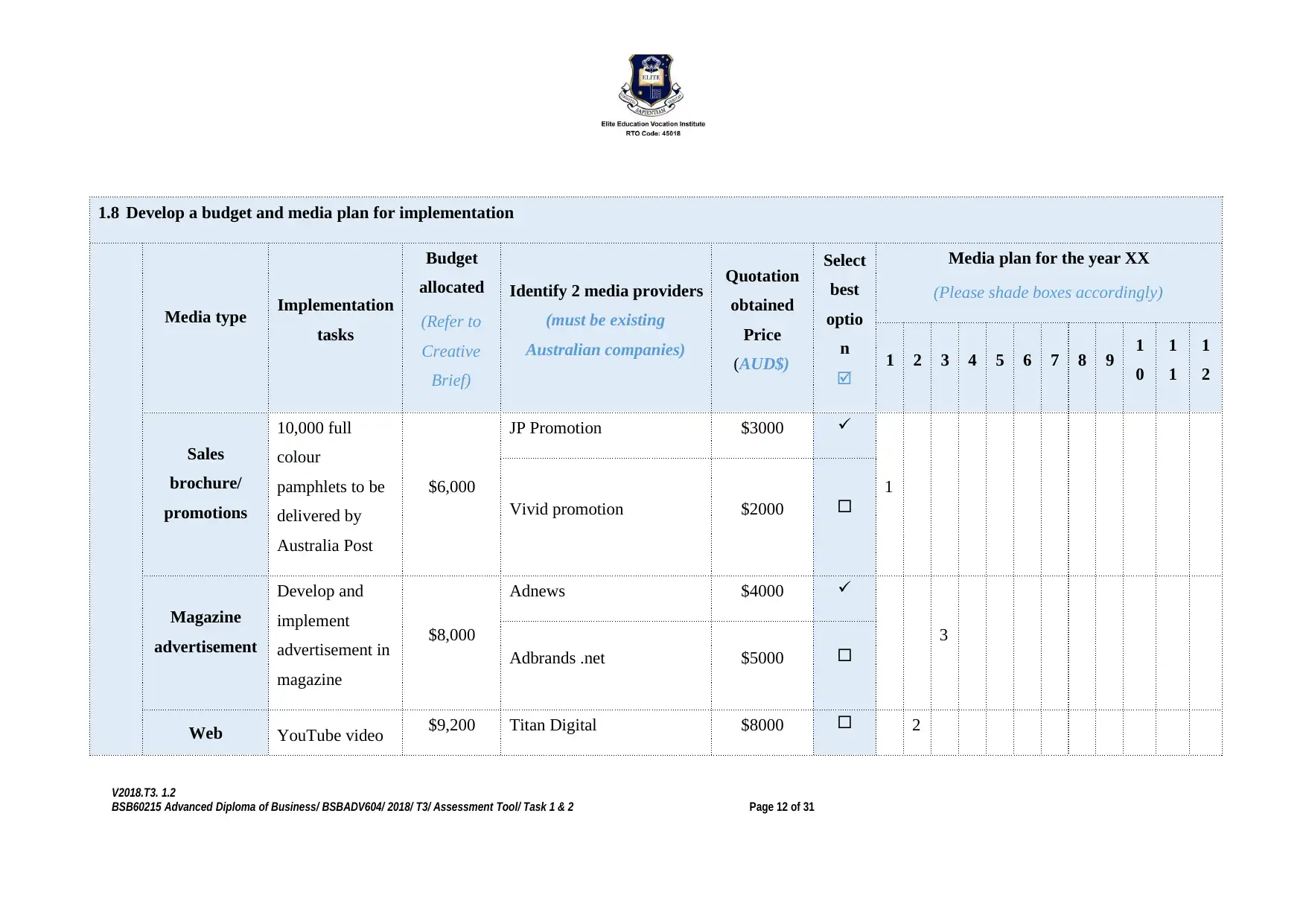The image size is (1306, 924).
Task: Click month column header 4
Action: tap(972, 360)
